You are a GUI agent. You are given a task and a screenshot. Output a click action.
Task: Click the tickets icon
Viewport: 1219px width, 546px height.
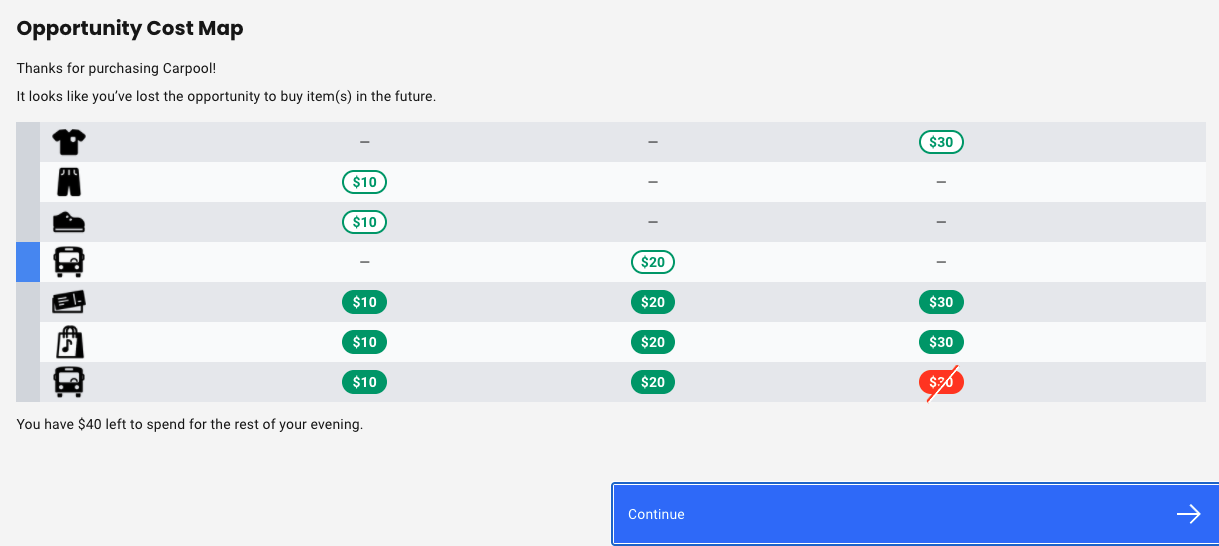(x=69, y=302)
